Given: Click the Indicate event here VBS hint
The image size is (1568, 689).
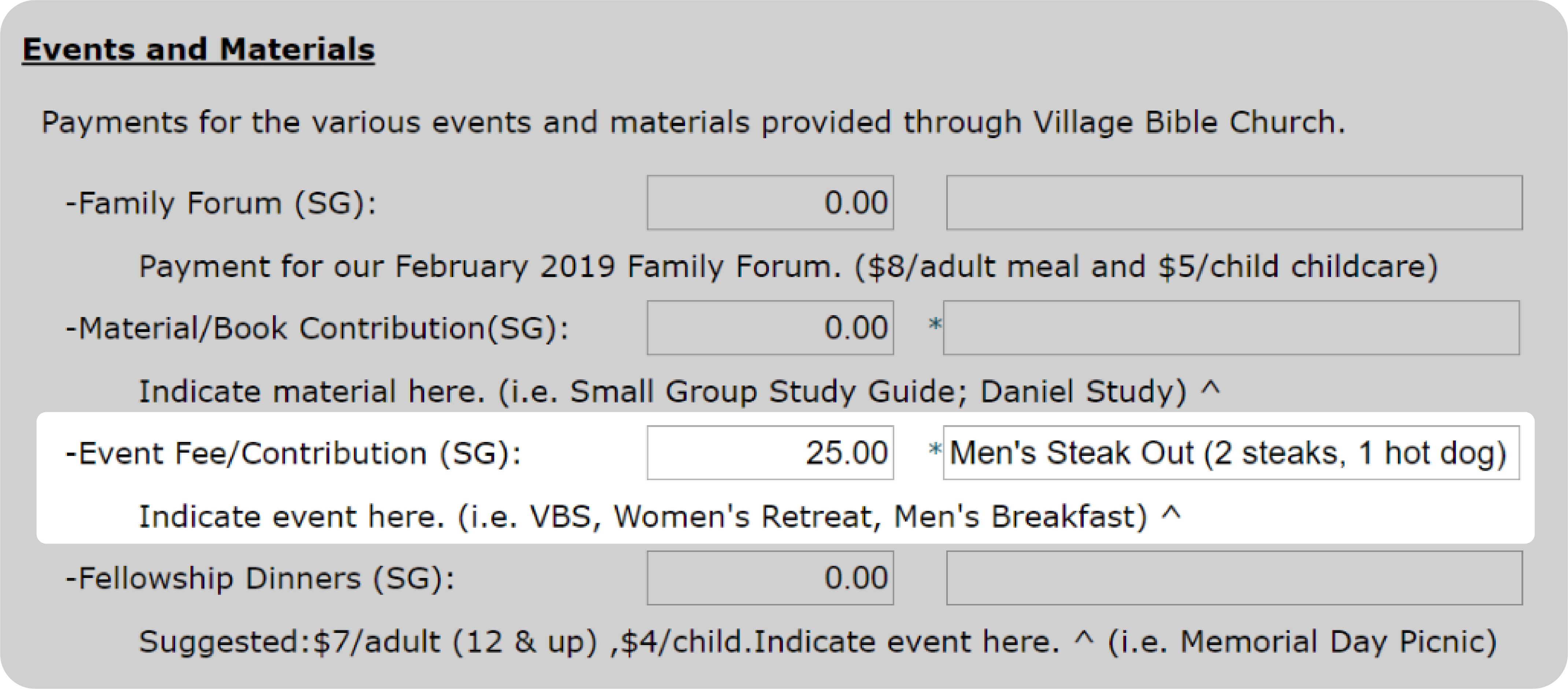Looking at the screenshot, I should pyautogui.click(x=660, y=517).
